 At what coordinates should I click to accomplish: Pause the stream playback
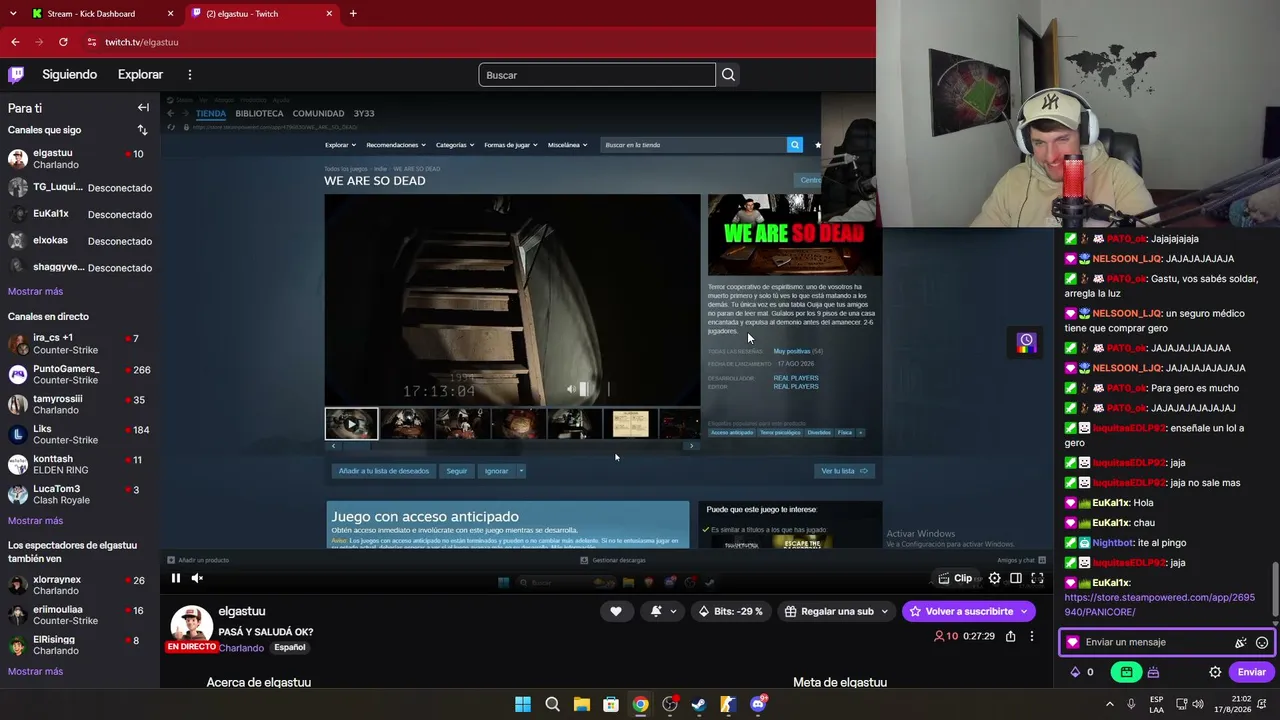click(175, 578)
